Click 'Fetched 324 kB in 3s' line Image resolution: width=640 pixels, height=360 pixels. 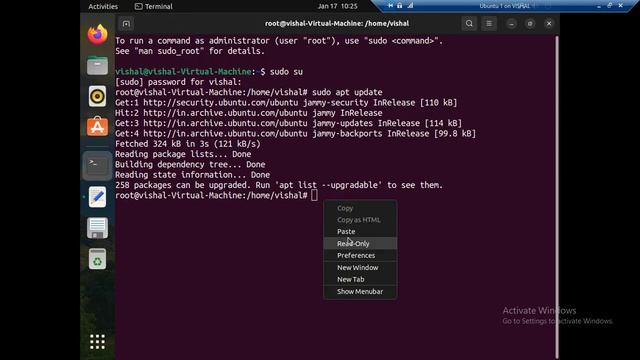[188, 144]
